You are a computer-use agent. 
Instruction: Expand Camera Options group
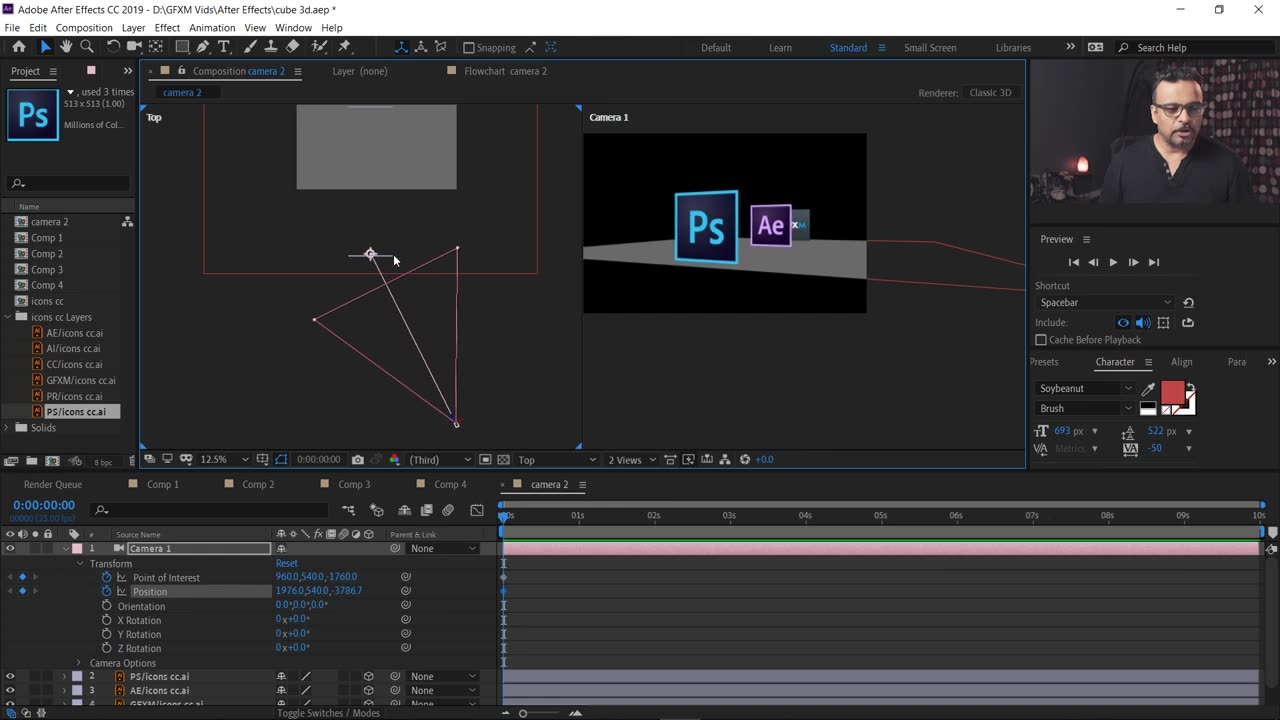[x=79, y=663]
